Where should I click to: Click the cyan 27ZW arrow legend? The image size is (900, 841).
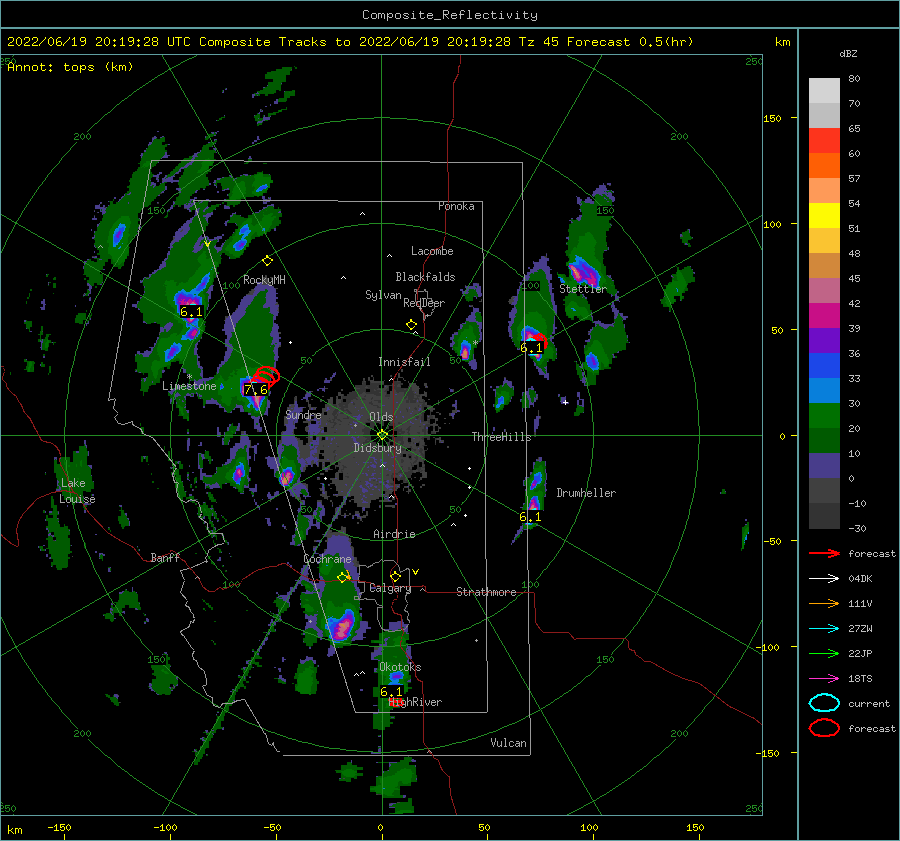point(824,629)
